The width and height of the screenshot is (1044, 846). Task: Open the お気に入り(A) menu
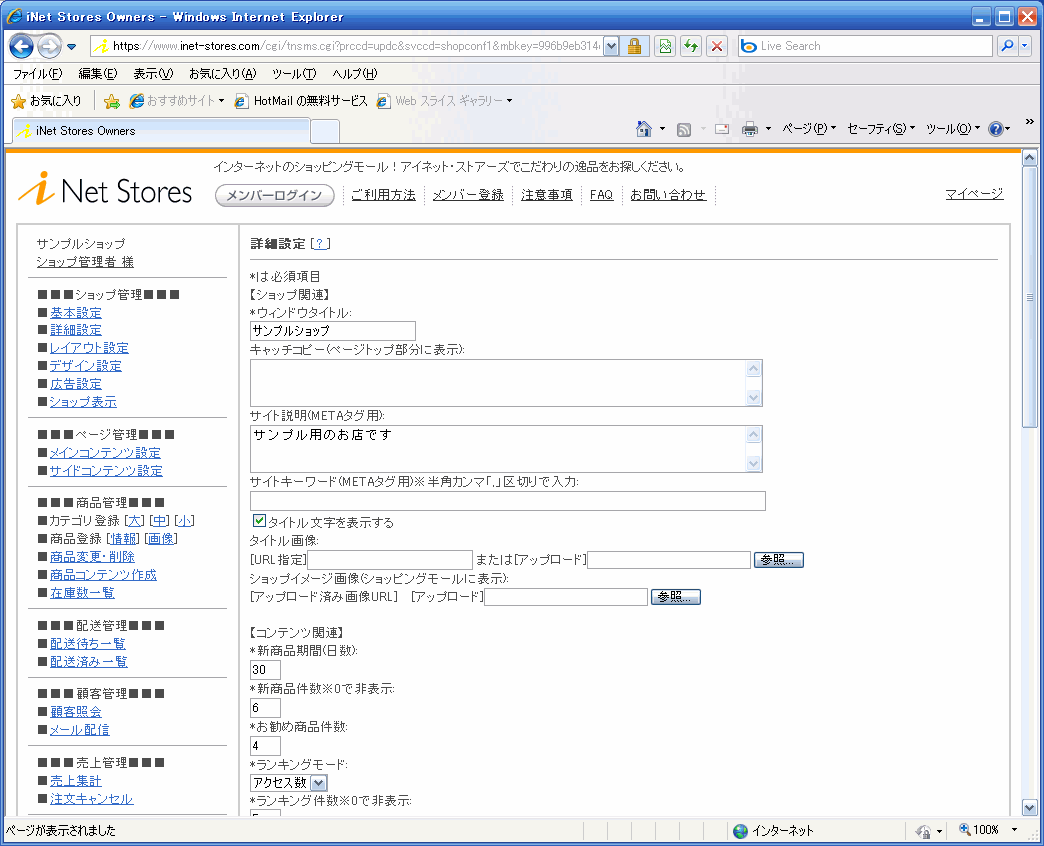(222, 74)
